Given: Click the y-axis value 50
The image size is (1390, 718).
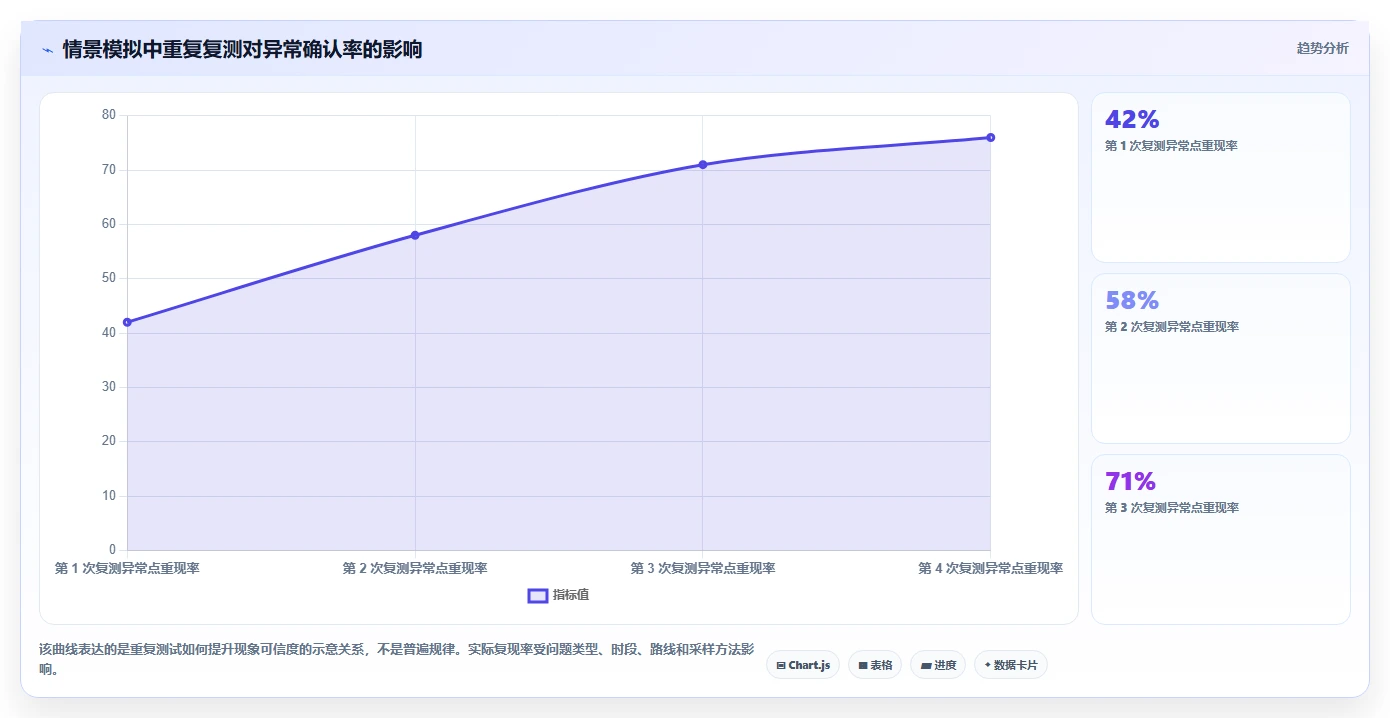Looking at the screenshot, I should (x=109, y=278).
